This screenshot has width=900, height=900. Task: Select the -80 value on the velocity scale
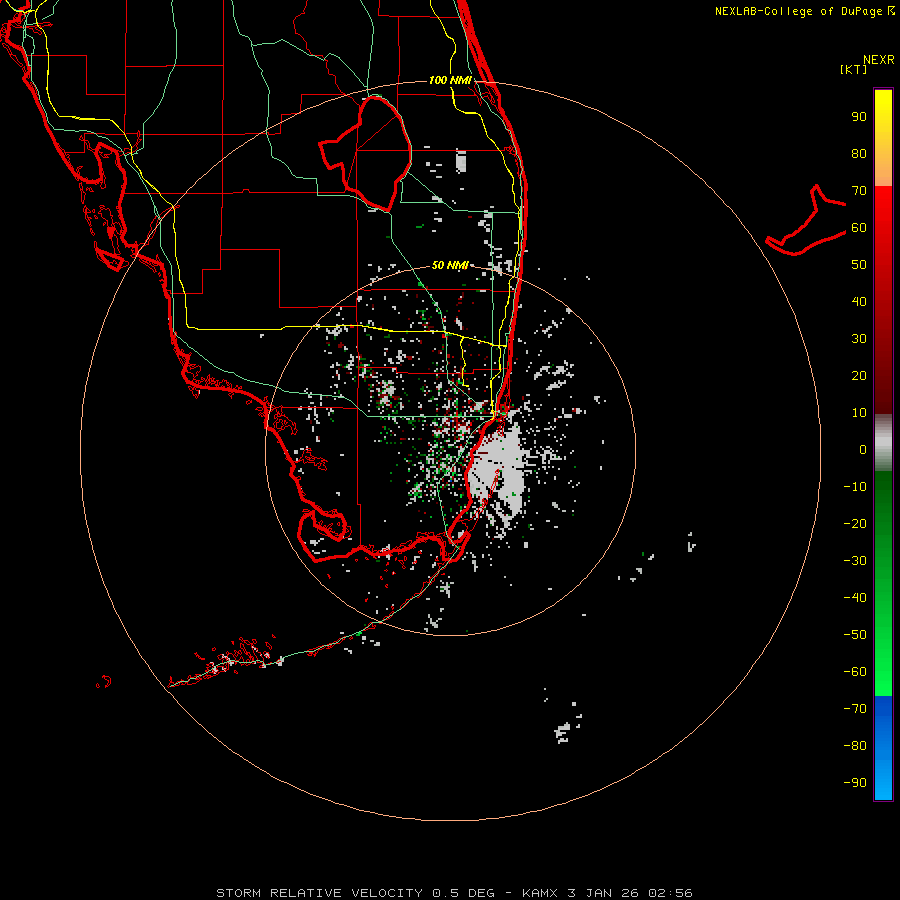click(x=855, y=746)
